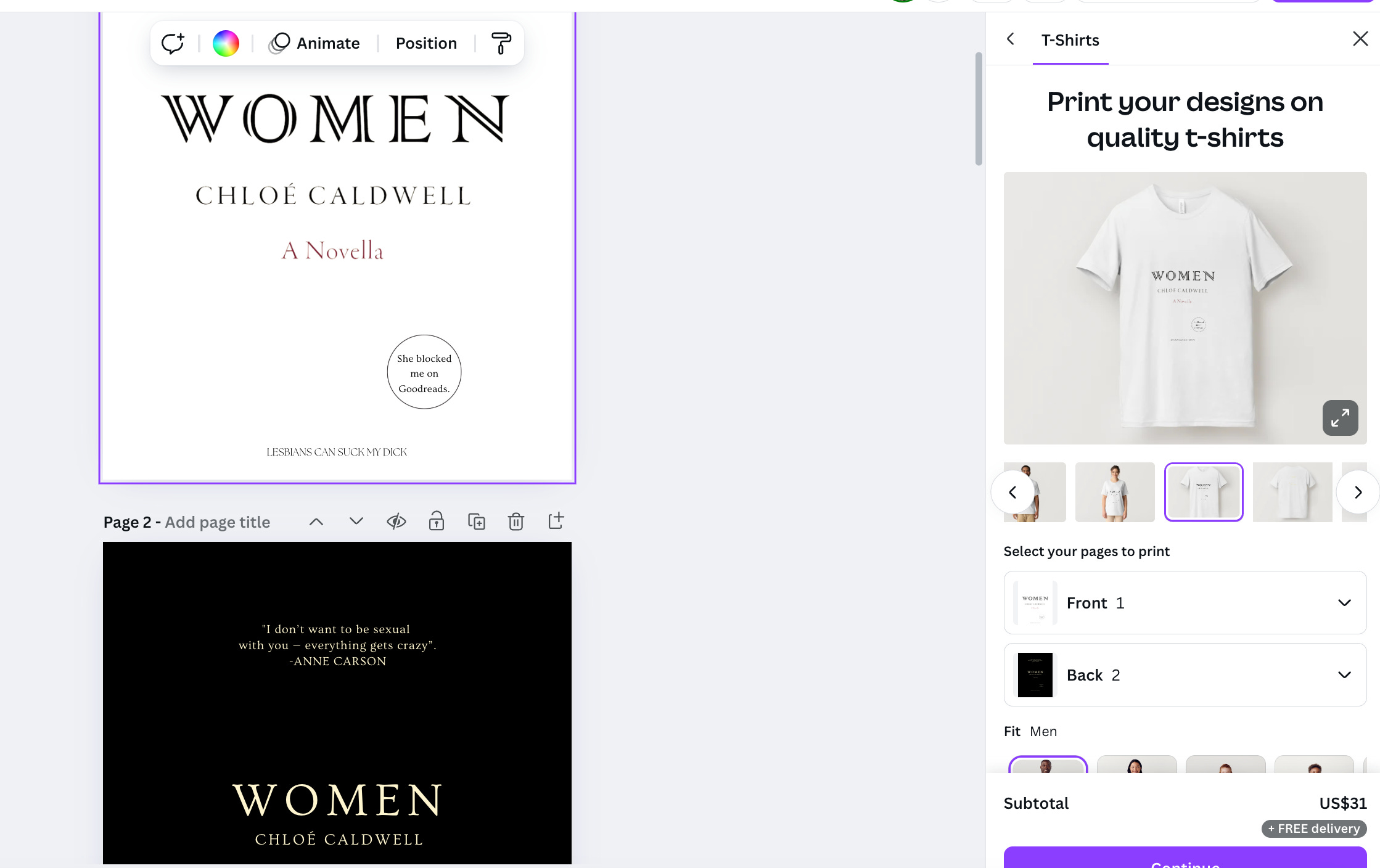Click the add comment icon
This screenshot has height=868, width=1380.
pyautogui.click(x=173, y=43)
